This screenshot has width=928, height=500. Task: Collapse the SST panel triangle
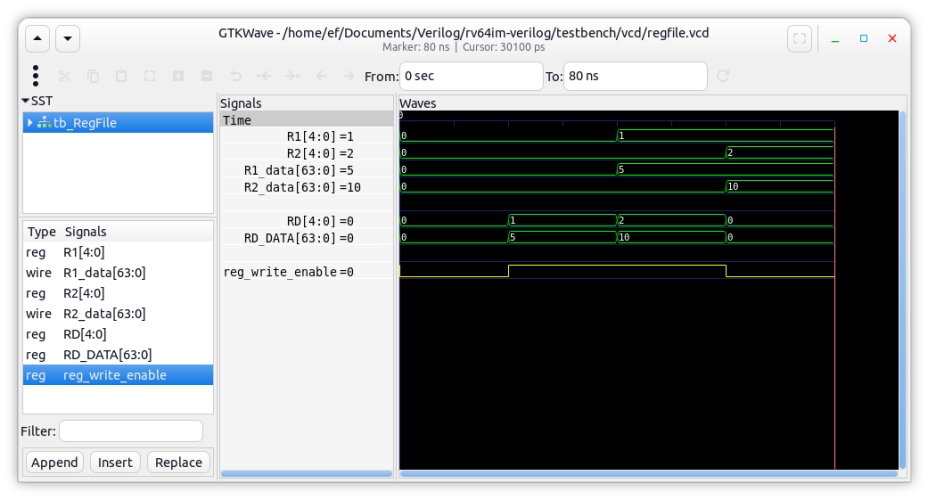tap(26, 101)
